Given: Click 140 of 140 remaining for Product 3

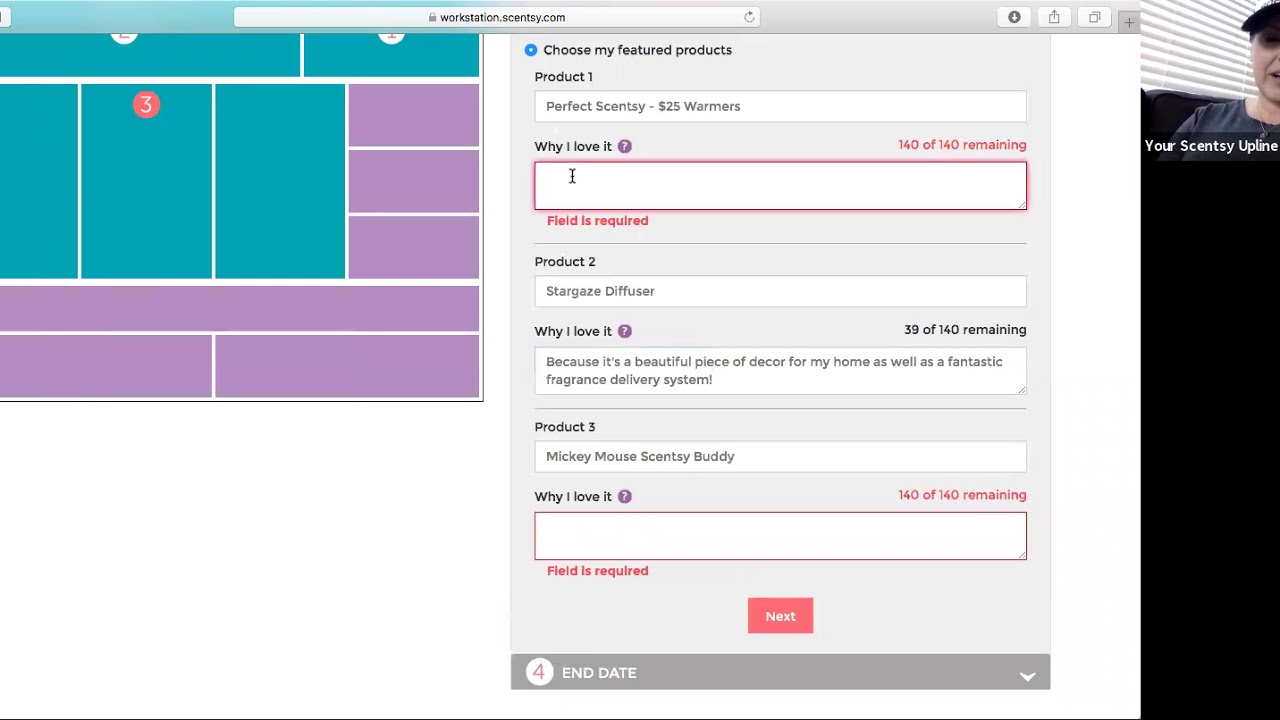Looking at the screenshot, I should 962,495.
